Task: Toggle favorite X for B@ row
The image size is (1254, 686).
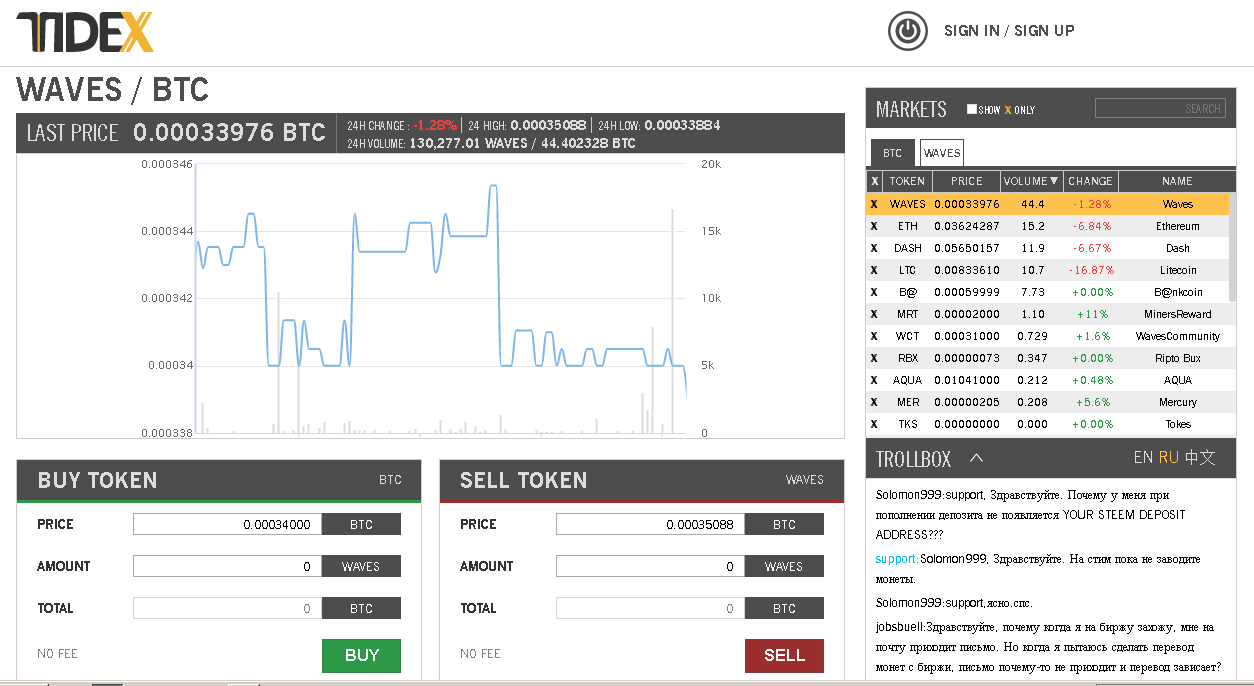Action: [x=874, y=292]
